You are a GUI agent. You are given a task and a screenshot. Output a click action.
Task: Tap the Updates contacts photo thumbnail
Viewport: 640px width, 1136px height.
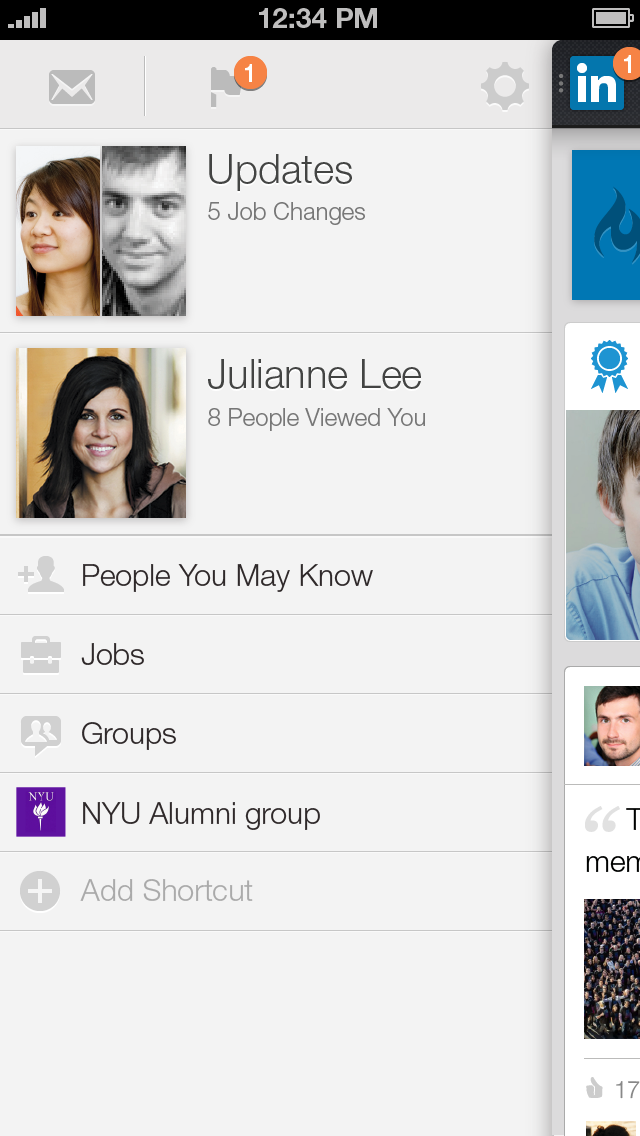coord(101,231)
